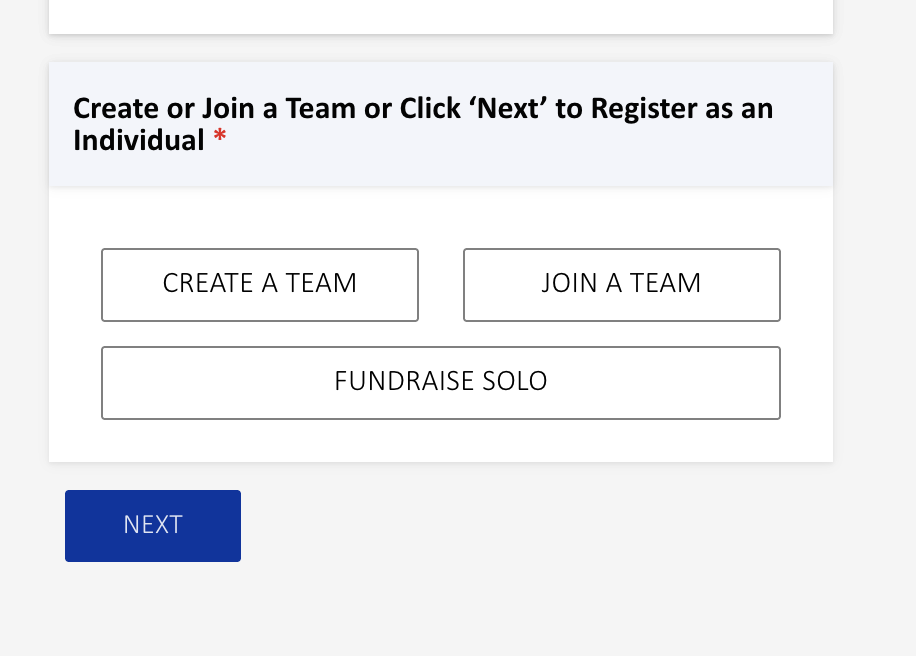The image size is (916, 656).
Task: Choose the FUNDRAISE SOLO option
Action: pyautogui.click(x=440, y=382)
